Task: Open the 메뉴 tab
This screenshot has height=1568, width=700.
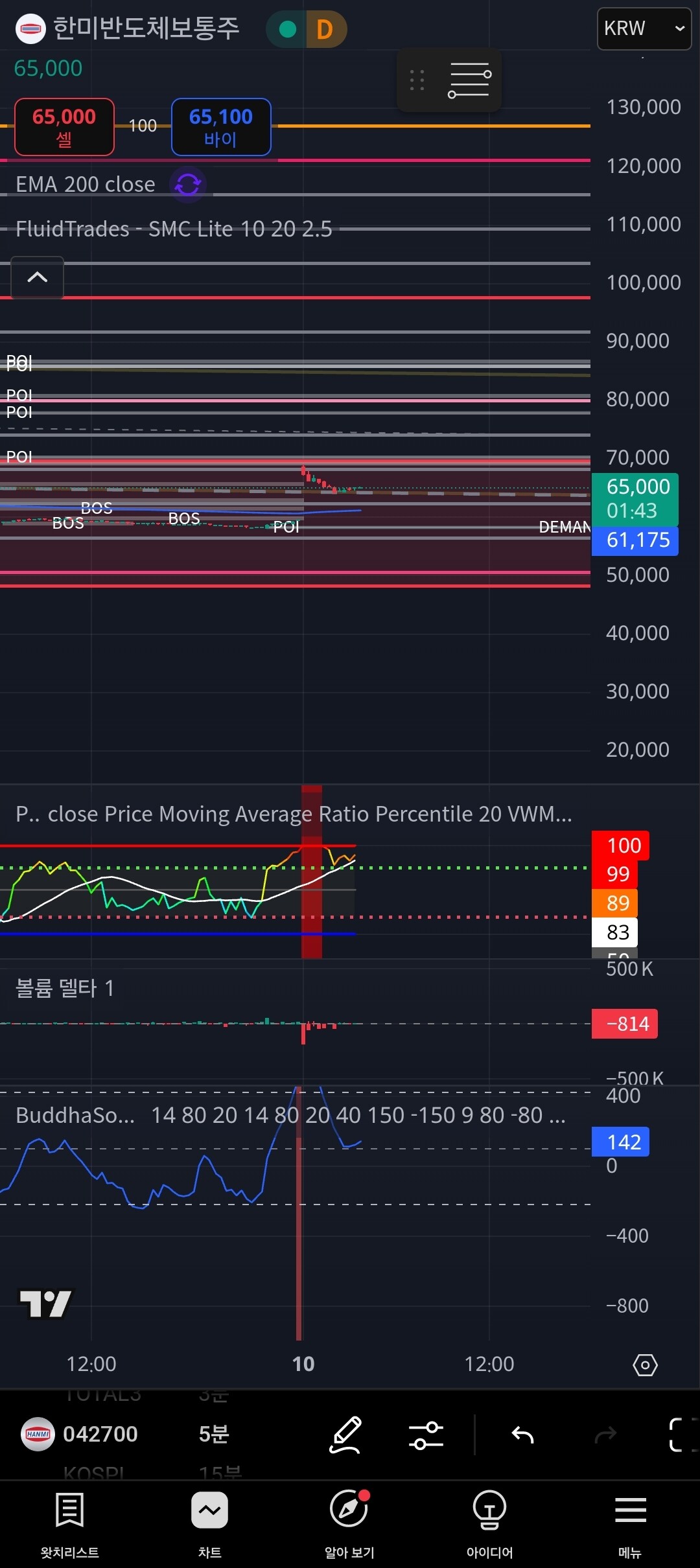Action: point(630,1524)
